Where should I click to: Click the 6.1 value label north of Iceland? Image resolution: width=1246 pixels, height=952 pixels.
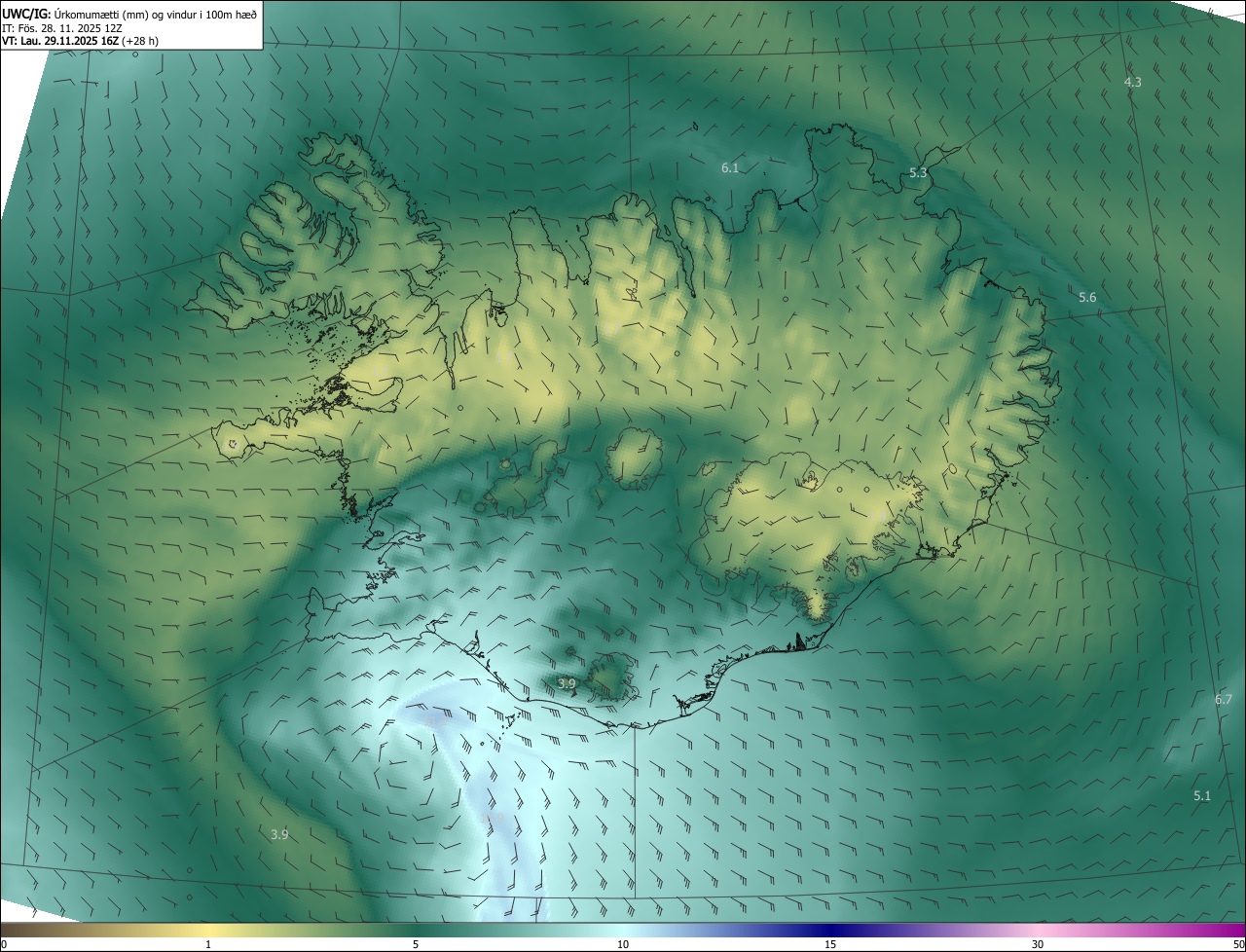(730, 168)
